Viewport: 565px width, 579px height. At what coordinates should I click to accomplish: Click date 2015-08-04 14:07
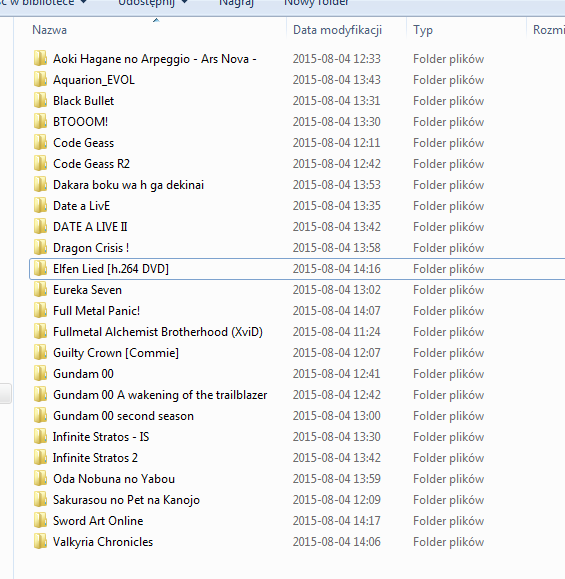point(336,311)
